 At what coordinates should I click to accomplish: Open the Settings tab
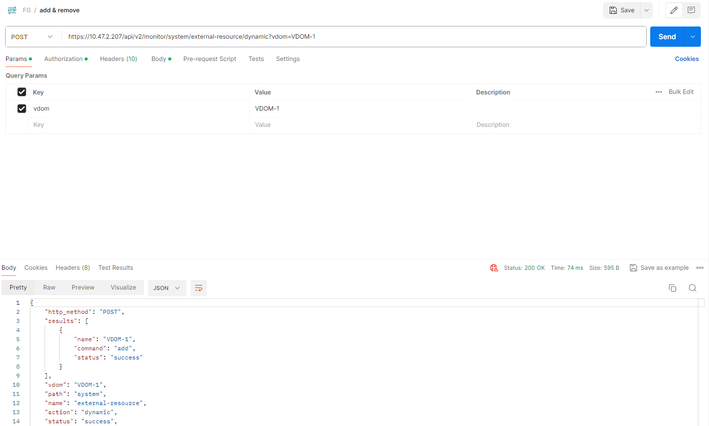288,59
